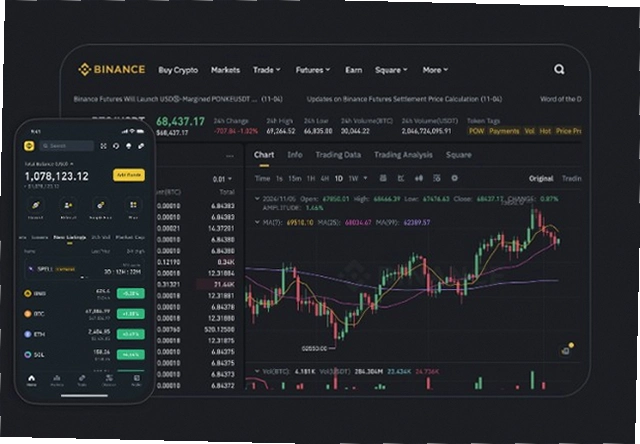Tap the Home tab in phone bottom bar

point(31,380)
